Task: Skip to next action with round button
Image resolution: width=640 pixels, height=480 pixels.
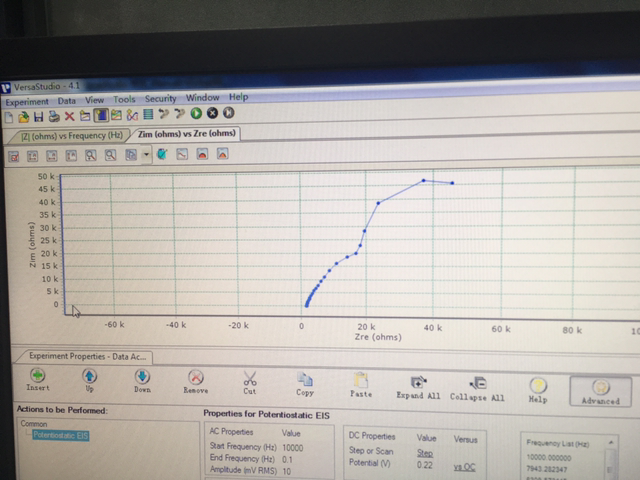Action: pos(229,113)
